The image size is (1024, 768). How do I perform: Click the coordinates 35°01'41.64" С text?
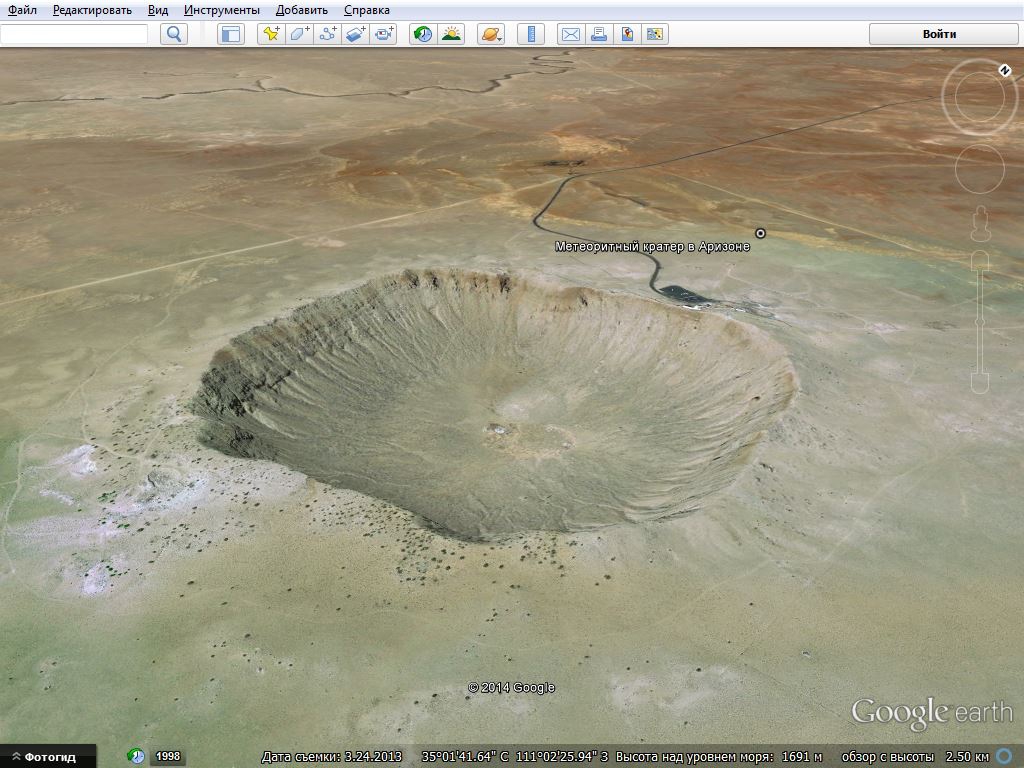coord(465,756)
